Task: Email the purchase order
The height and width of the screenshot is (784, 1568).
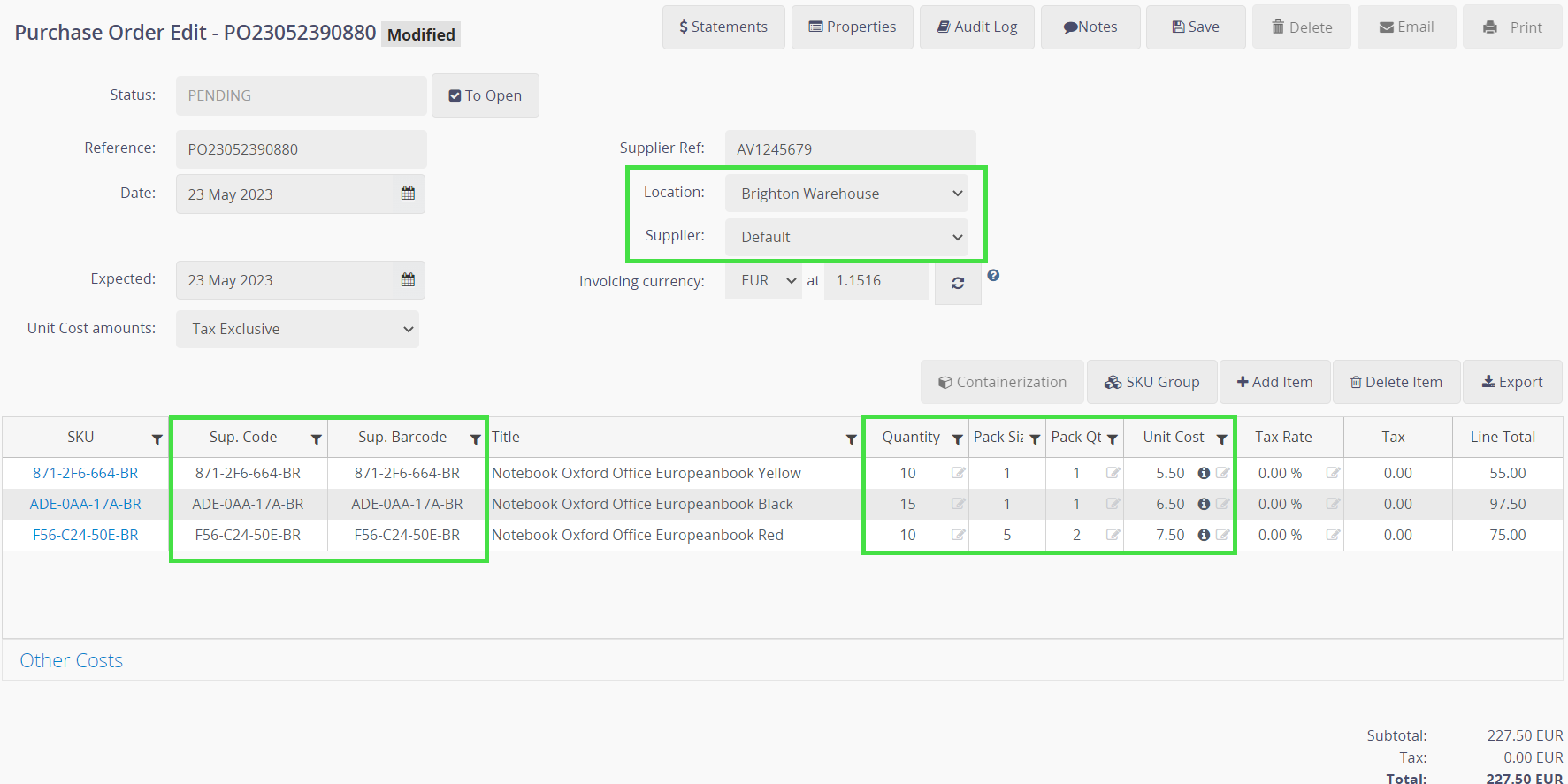Action: tap(1407, 27)
